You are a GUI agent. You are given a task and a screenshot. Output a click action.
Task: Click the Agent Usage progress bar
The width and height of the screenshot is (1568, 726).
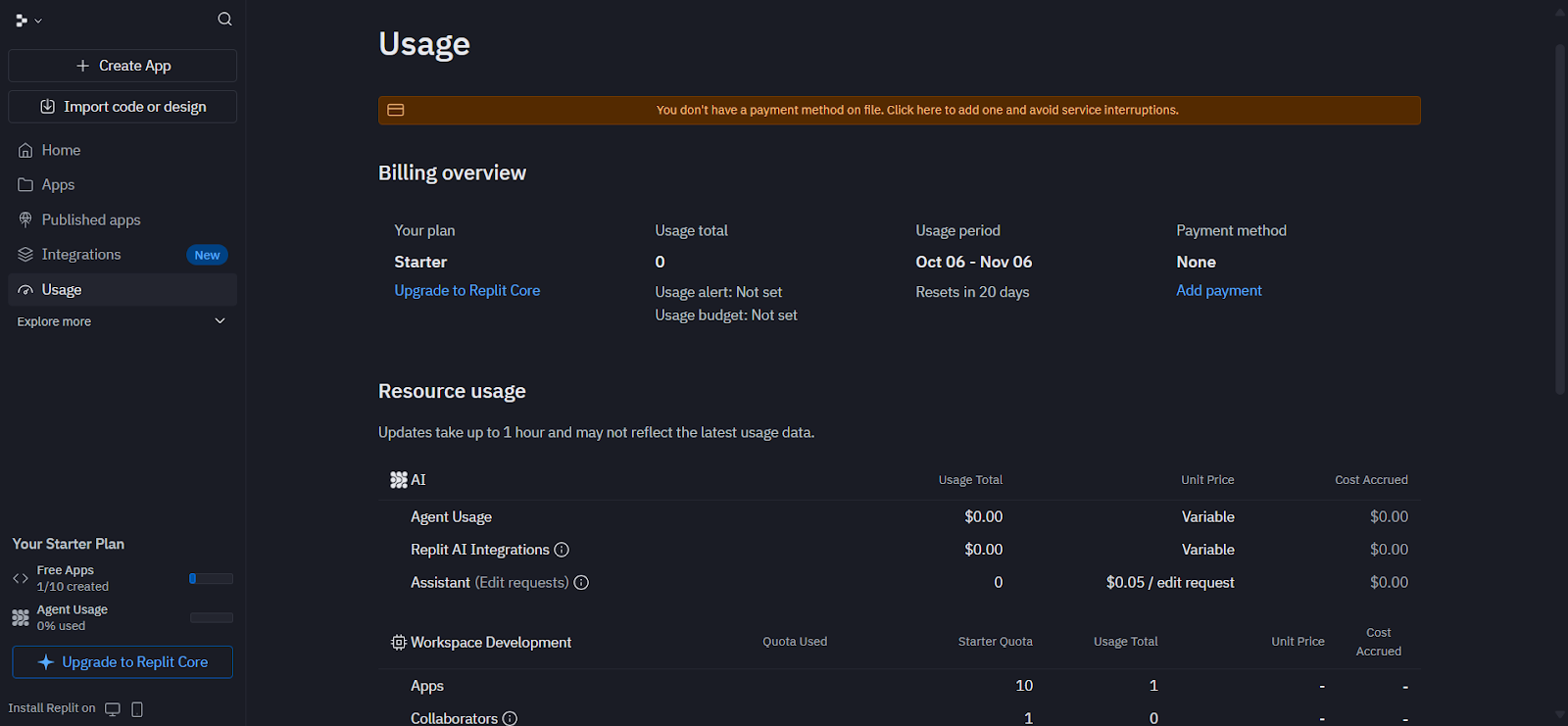coord(211,618)
